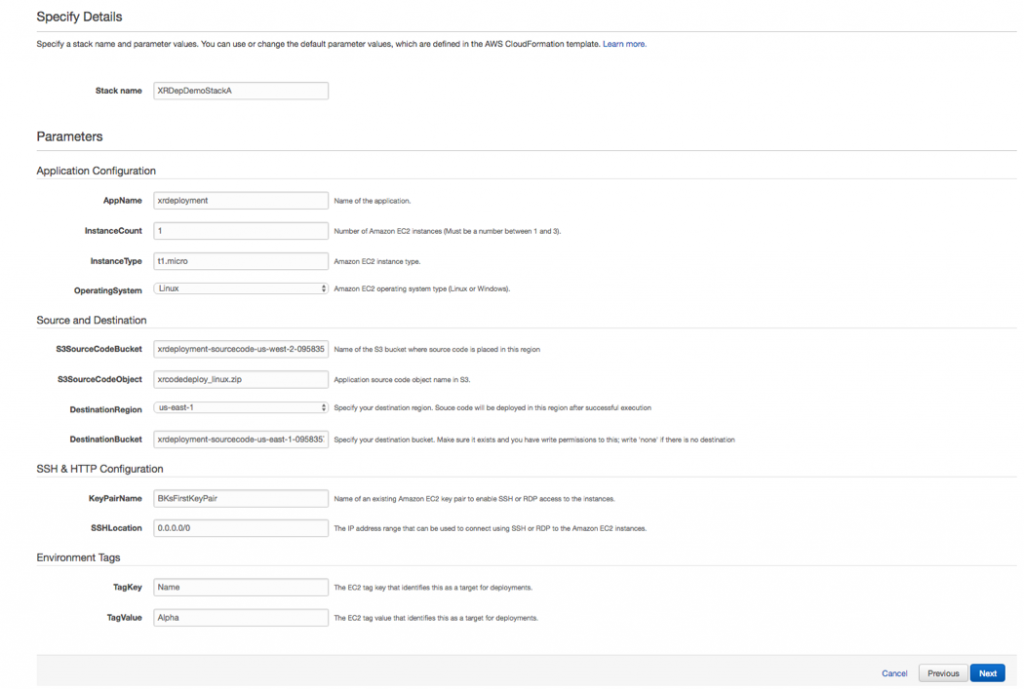This screenshot has width=1024, height=689.
Task: Click the InstanceCount help text
Action: (447, 231)
